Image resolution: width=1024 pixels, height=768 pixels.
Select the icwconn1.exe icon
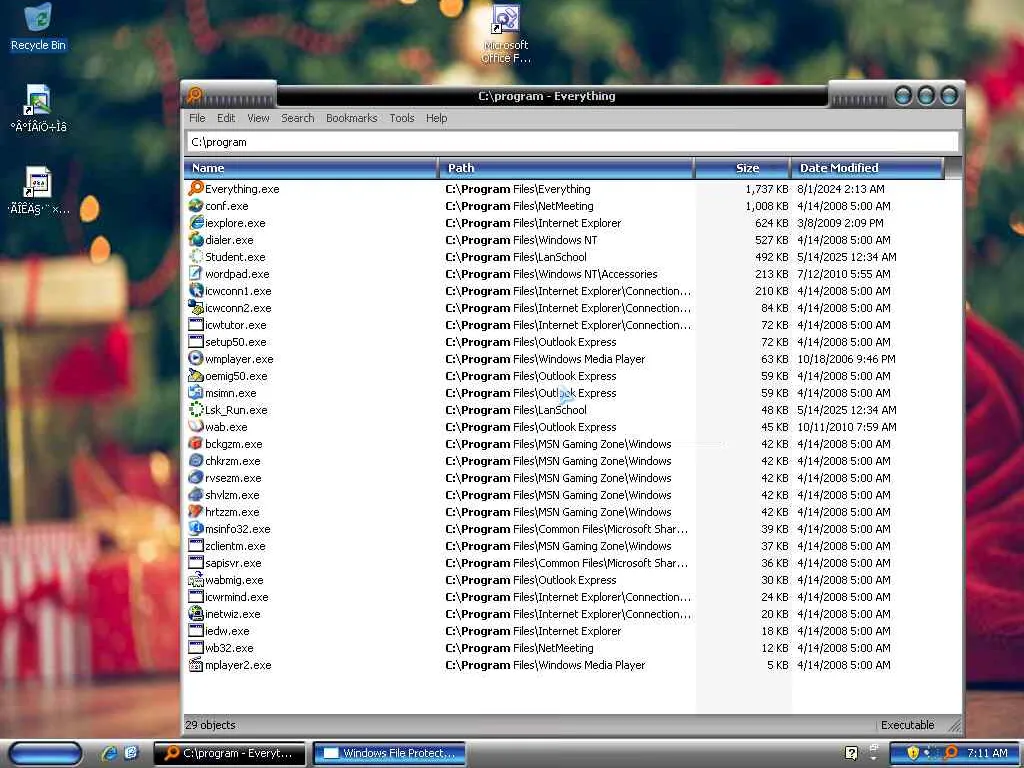196,291
